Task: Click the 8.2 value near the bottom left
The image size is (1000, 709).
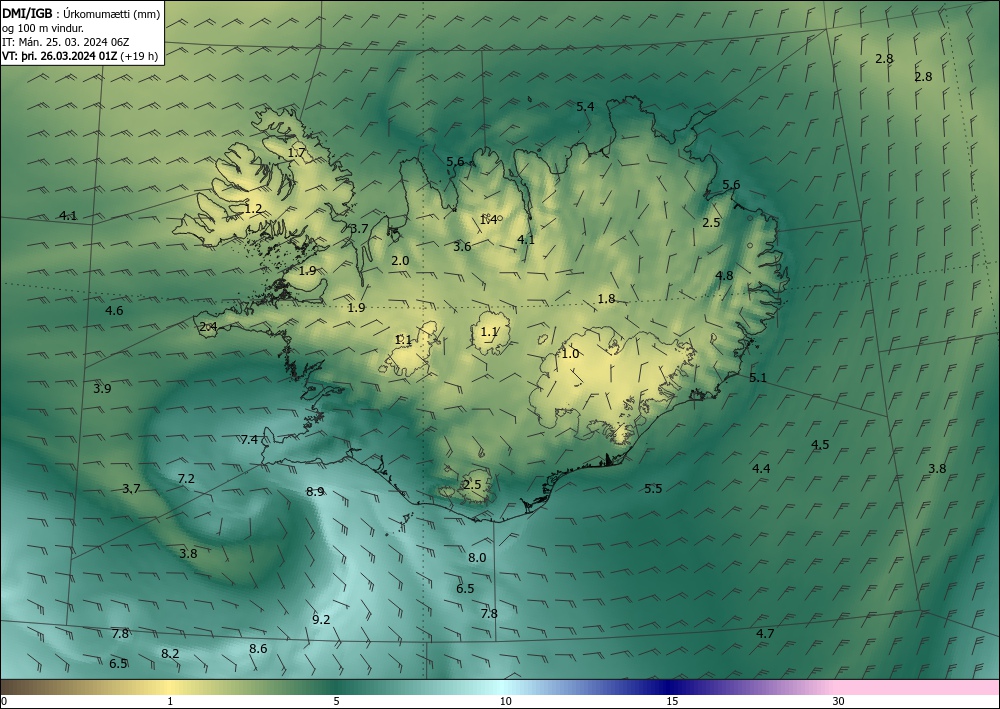Action: (x=170, y=654)
